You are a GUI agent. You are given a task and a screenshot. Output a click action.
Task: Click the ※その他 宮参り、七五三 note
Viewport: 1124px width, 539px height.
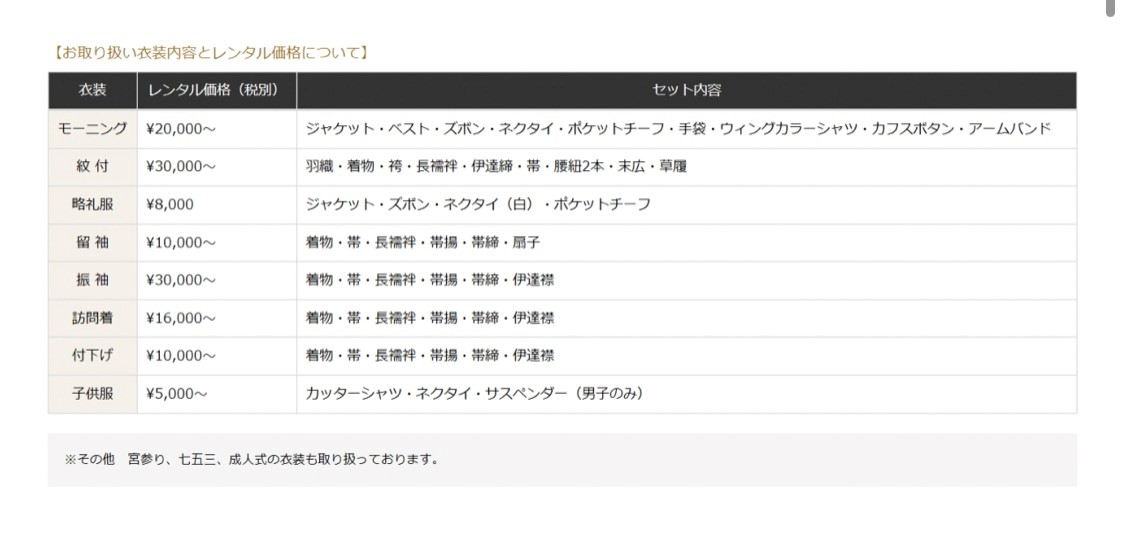point(252,459)
